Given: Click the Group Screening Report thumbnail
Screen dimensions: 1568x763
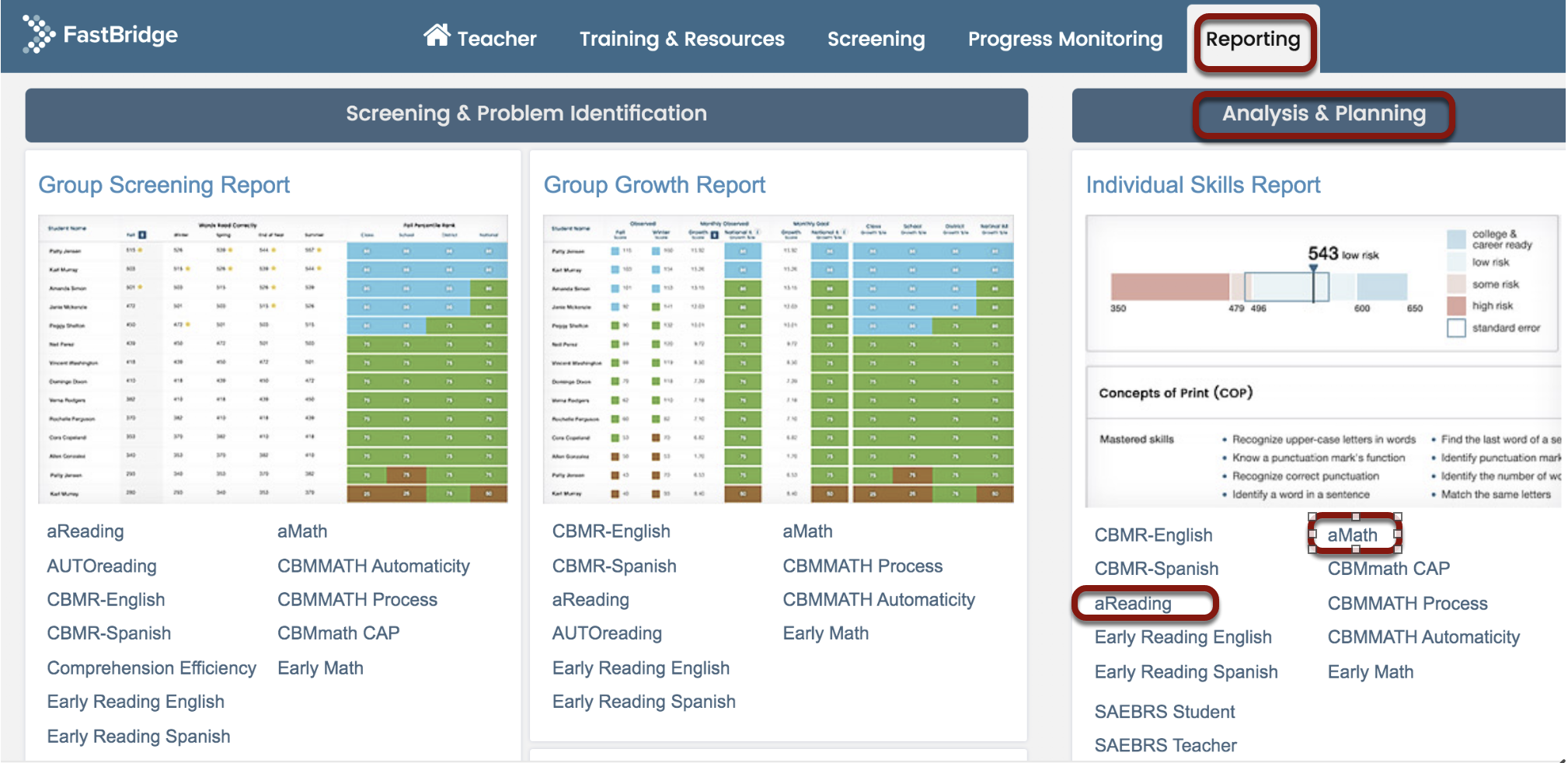Looking at the screenshot, I should click(273, 359).
